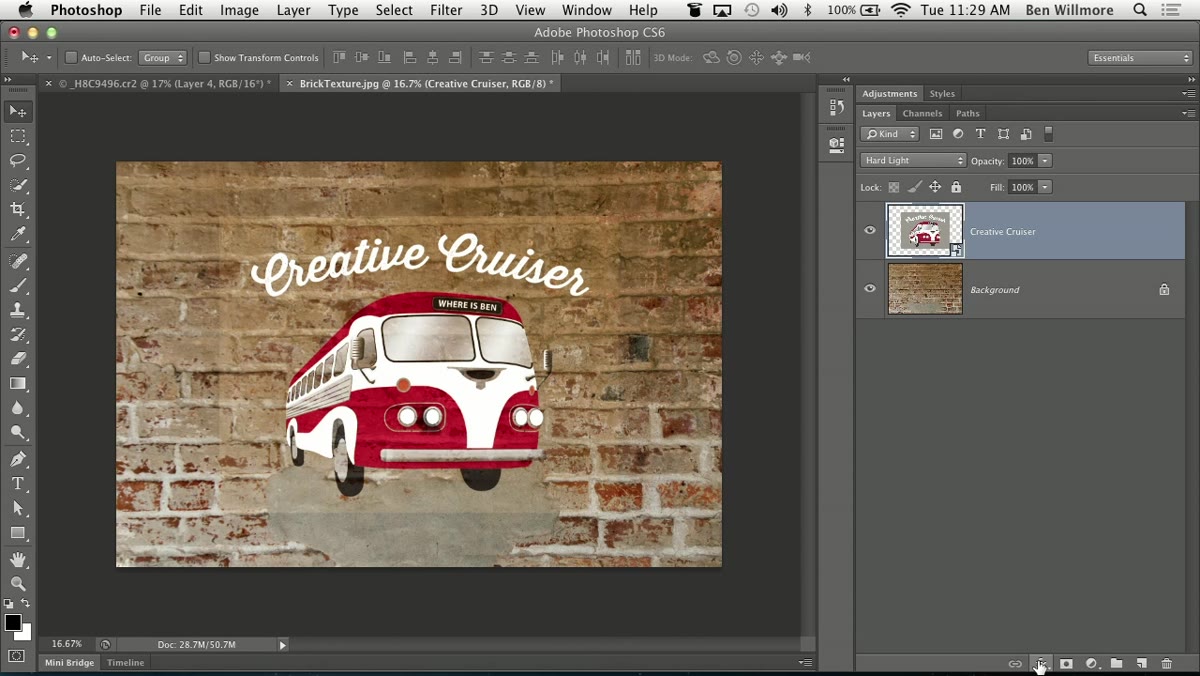1200x676 pixels.
Task: Hide the Creative Cruiser layer
Action: pos(869,231)
